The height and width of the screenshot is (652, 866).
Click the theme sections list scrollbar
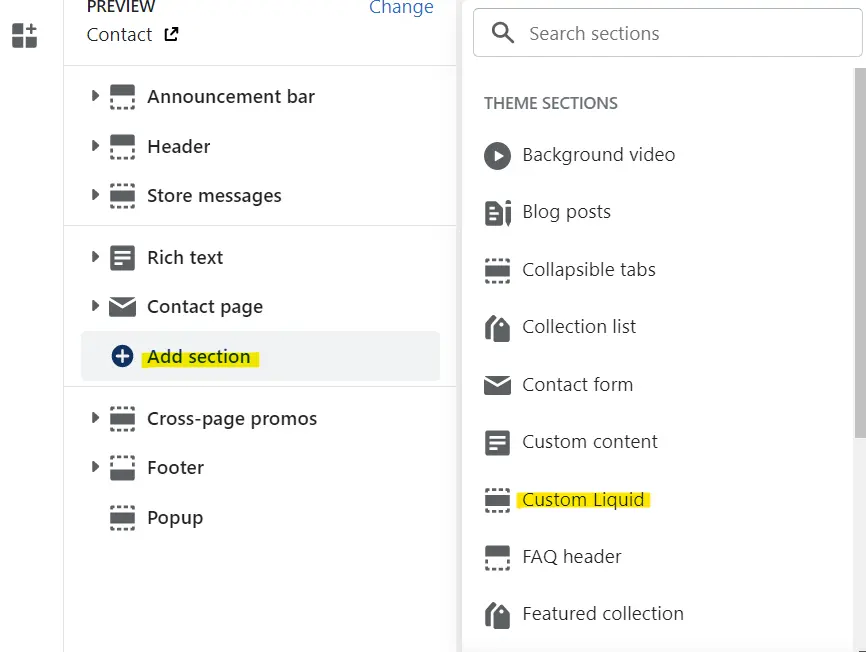coord(859,250)
